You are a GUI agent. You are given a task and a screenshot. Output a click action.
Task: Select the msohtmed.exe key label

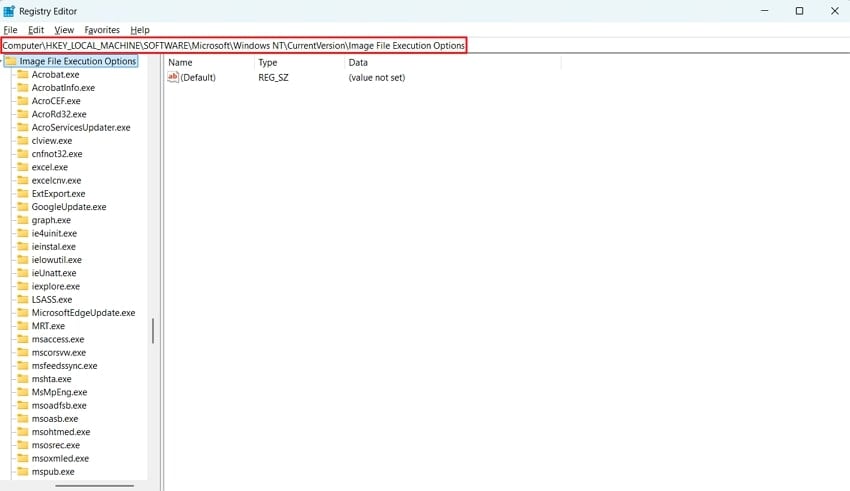61,432
